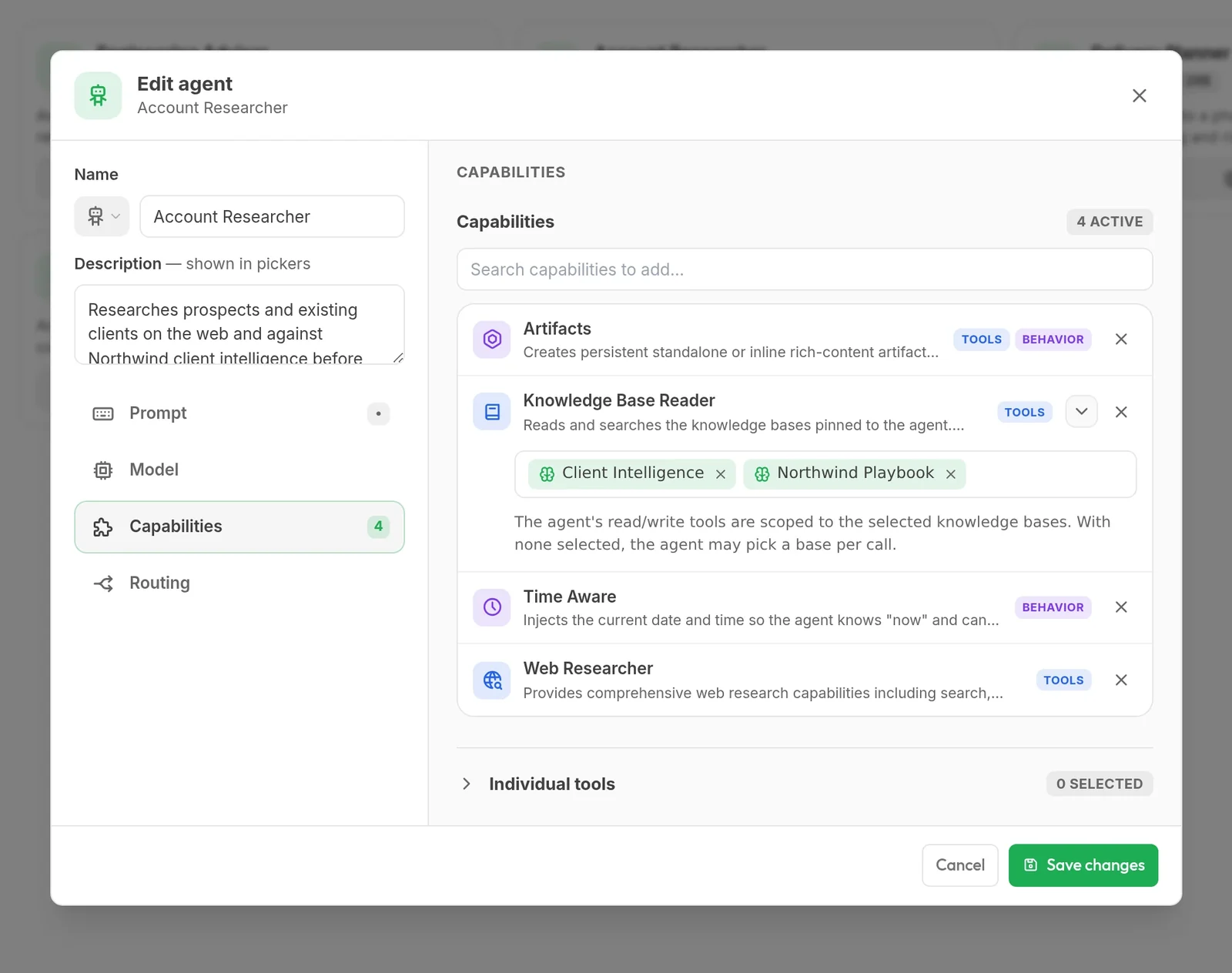Click the Knowledge Base Reader TOOLS tag
Image resolution: width=1232 pixels, height=973 pixels.
pos(1024,413)
